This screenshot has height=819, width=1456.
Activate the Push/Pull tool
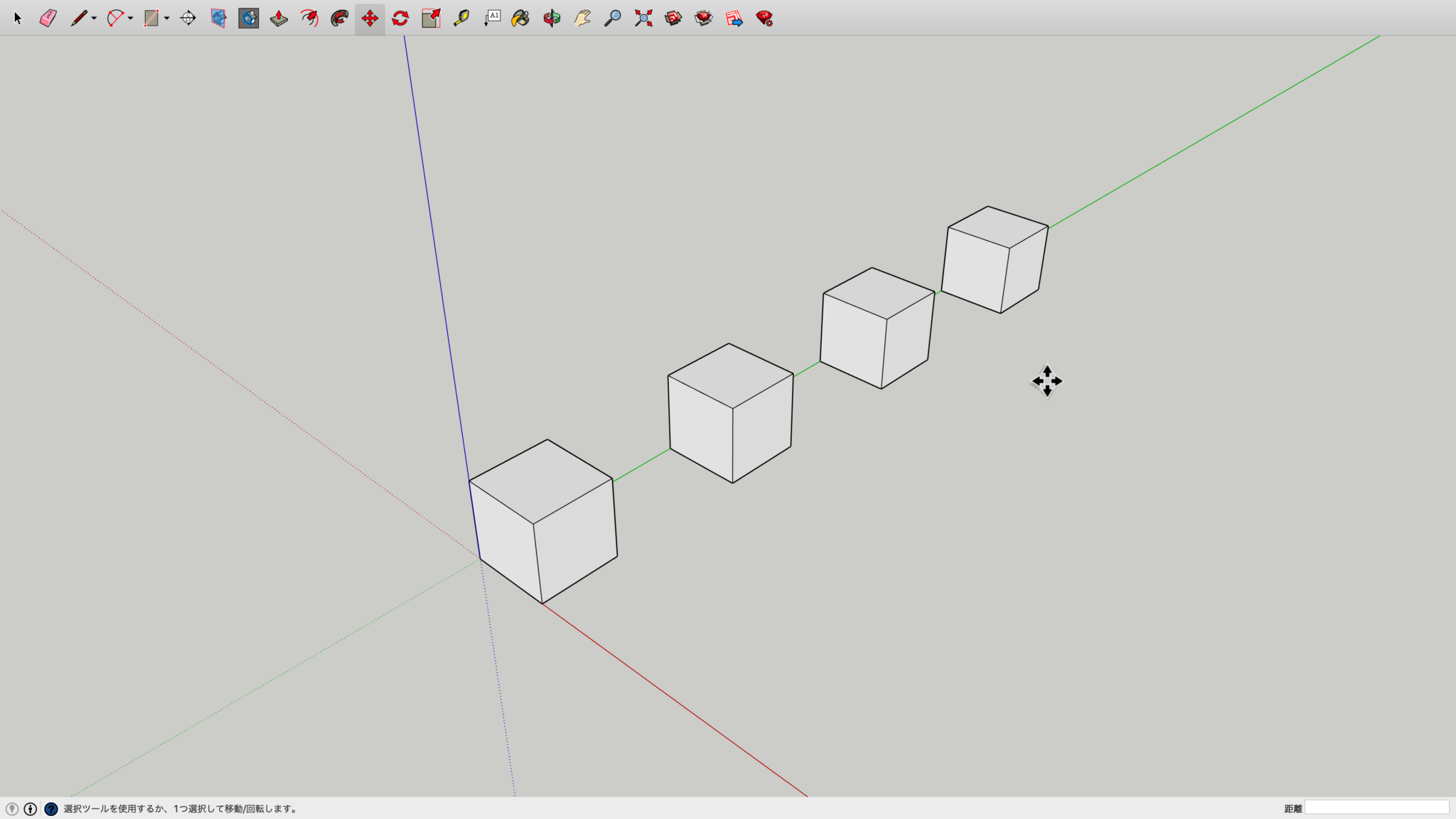pos(279,18)
